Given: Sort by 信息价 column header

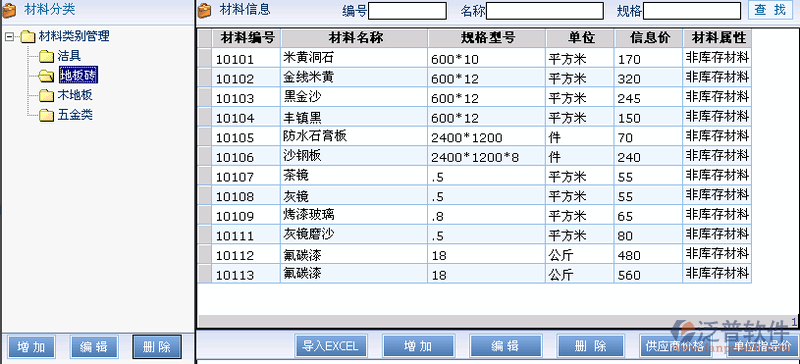Looking at the screenshot, I should (648, 38).
